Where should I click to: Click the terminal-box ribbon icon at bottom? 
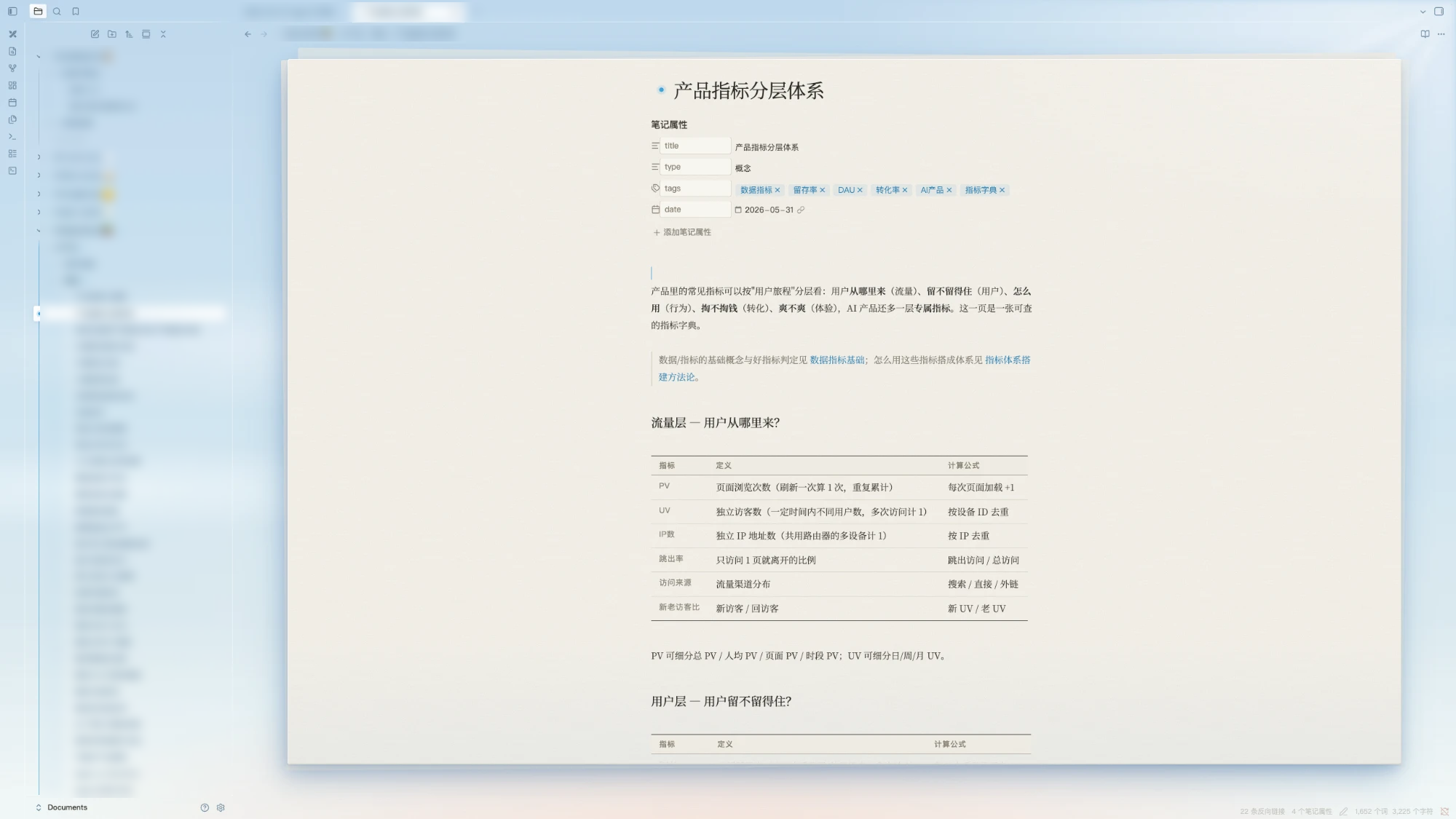pos(12,170)
